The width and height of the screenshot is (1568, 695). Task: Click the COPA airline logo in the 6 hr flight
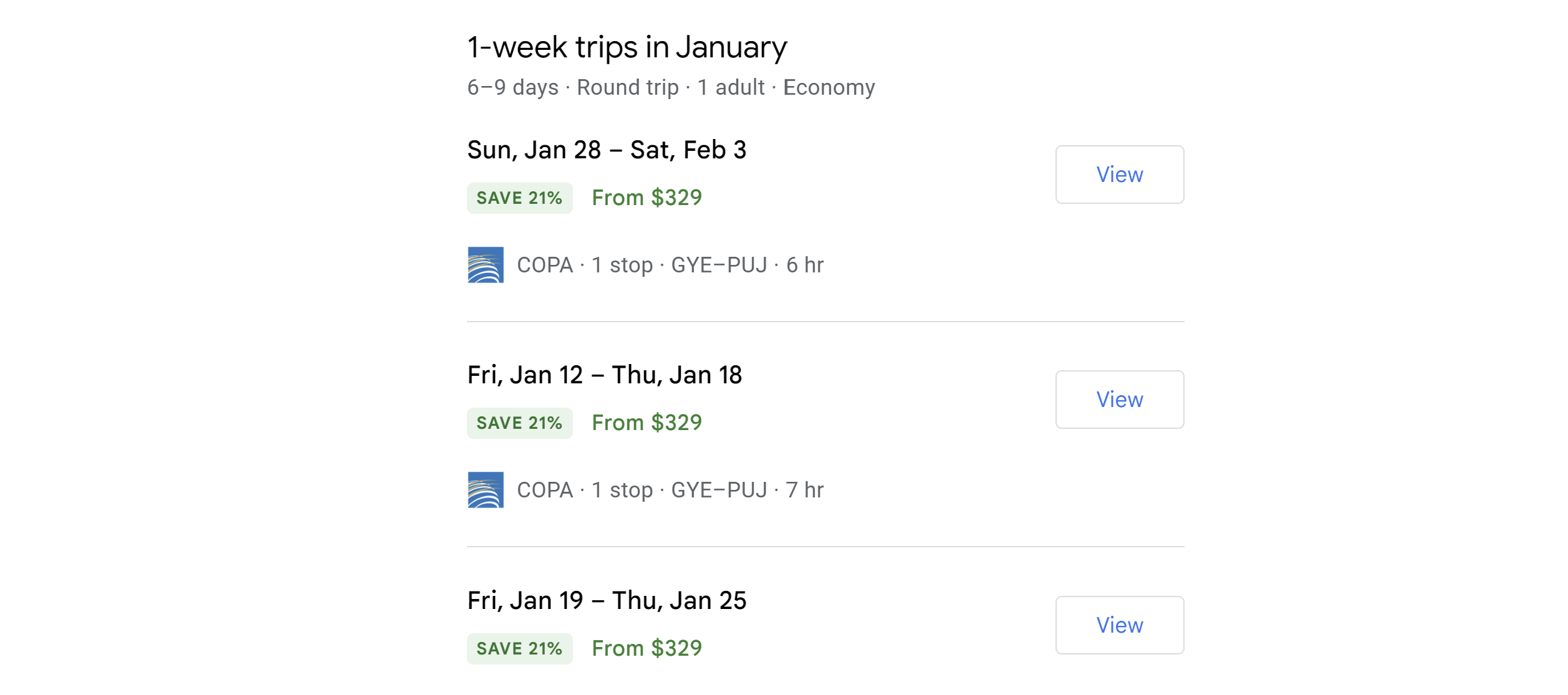(x=485, y=265)
